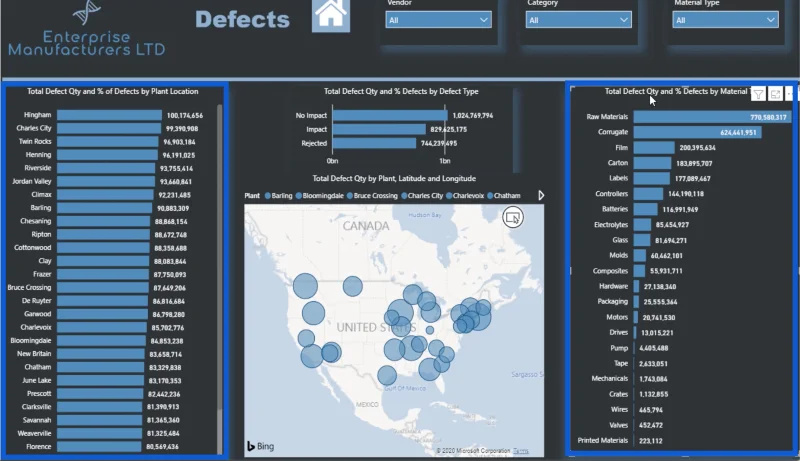
Task: Click the Home icon next to Defects
Action: click(x=331, y=15)
